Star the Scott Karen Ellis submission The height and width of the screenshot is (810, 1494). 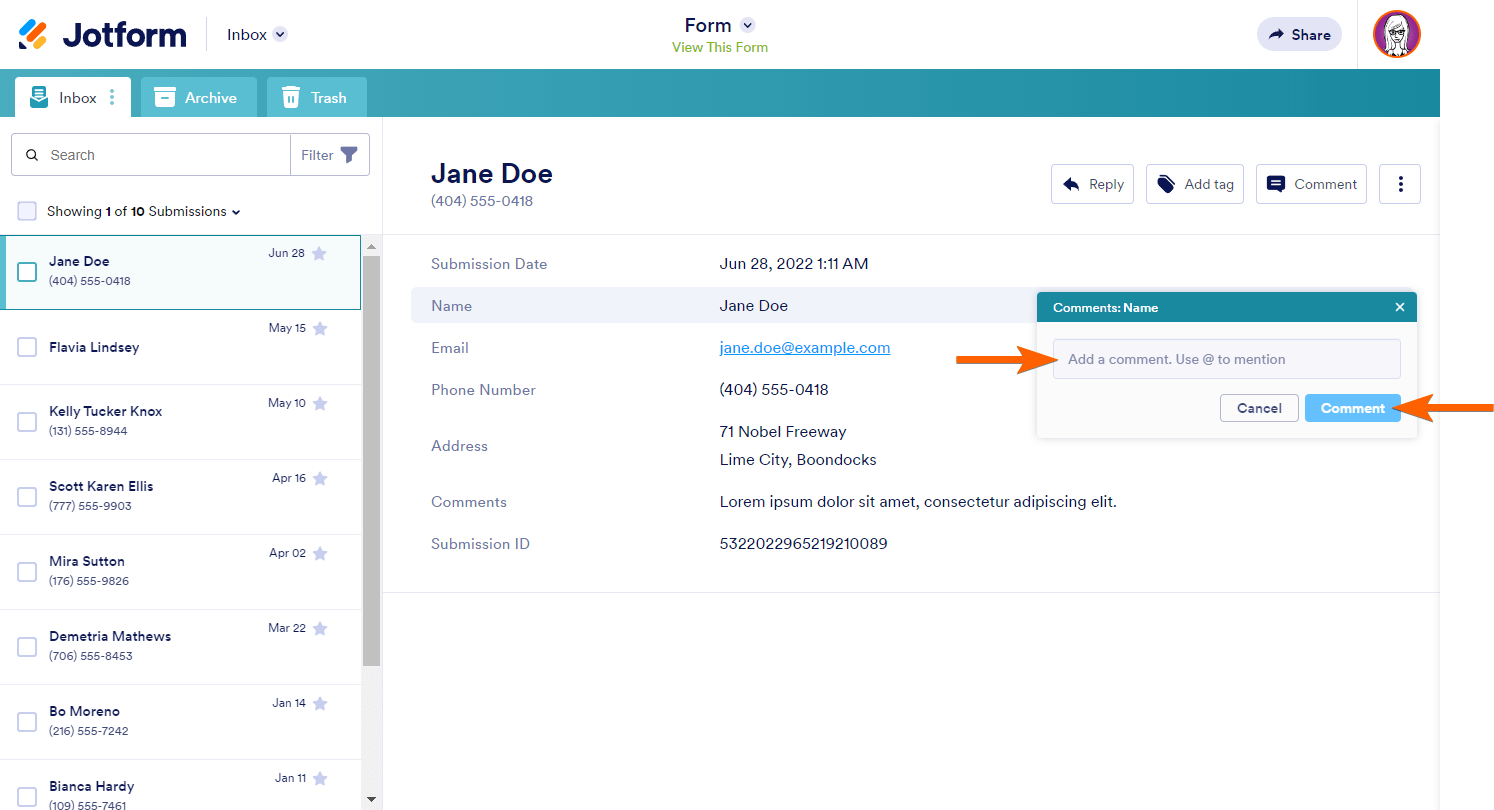pos(320,478)
